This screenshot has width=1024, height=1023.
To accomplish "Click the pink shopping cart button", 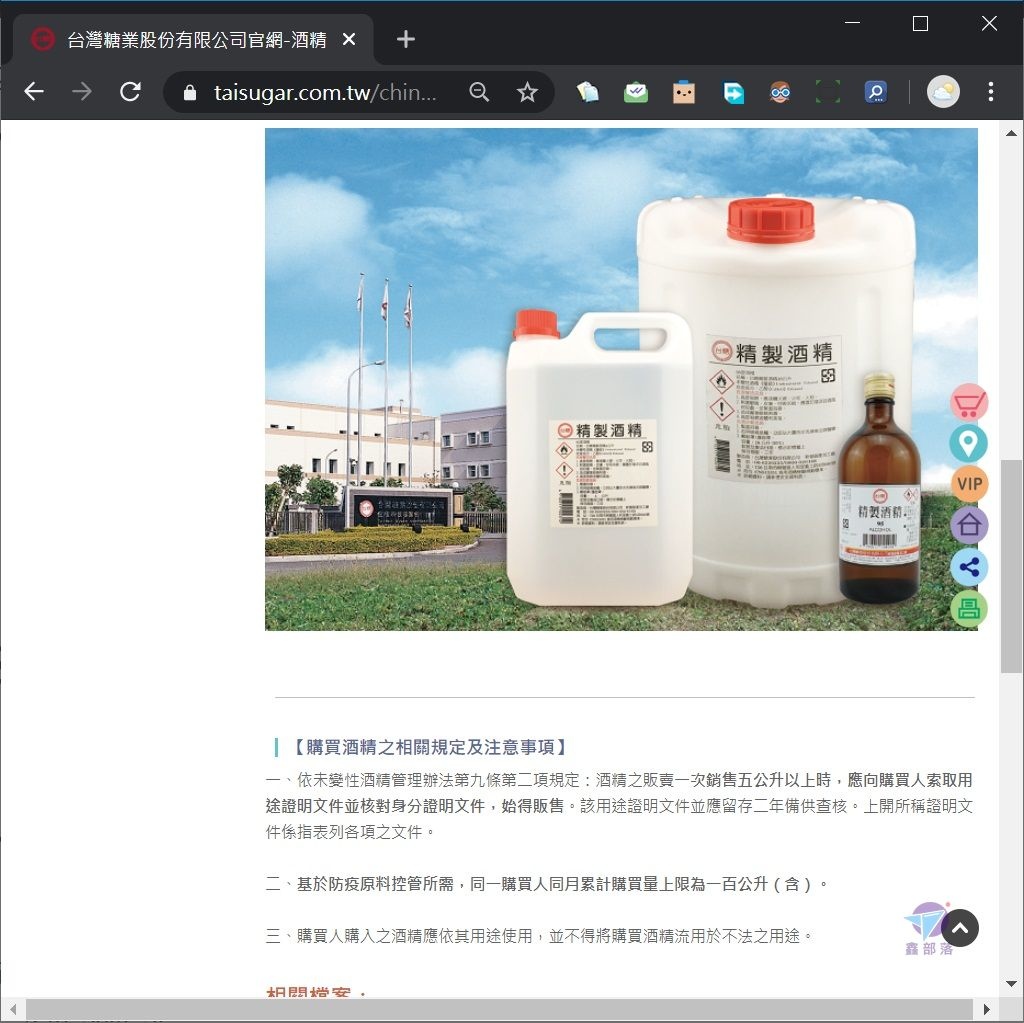I will (969, 402).
